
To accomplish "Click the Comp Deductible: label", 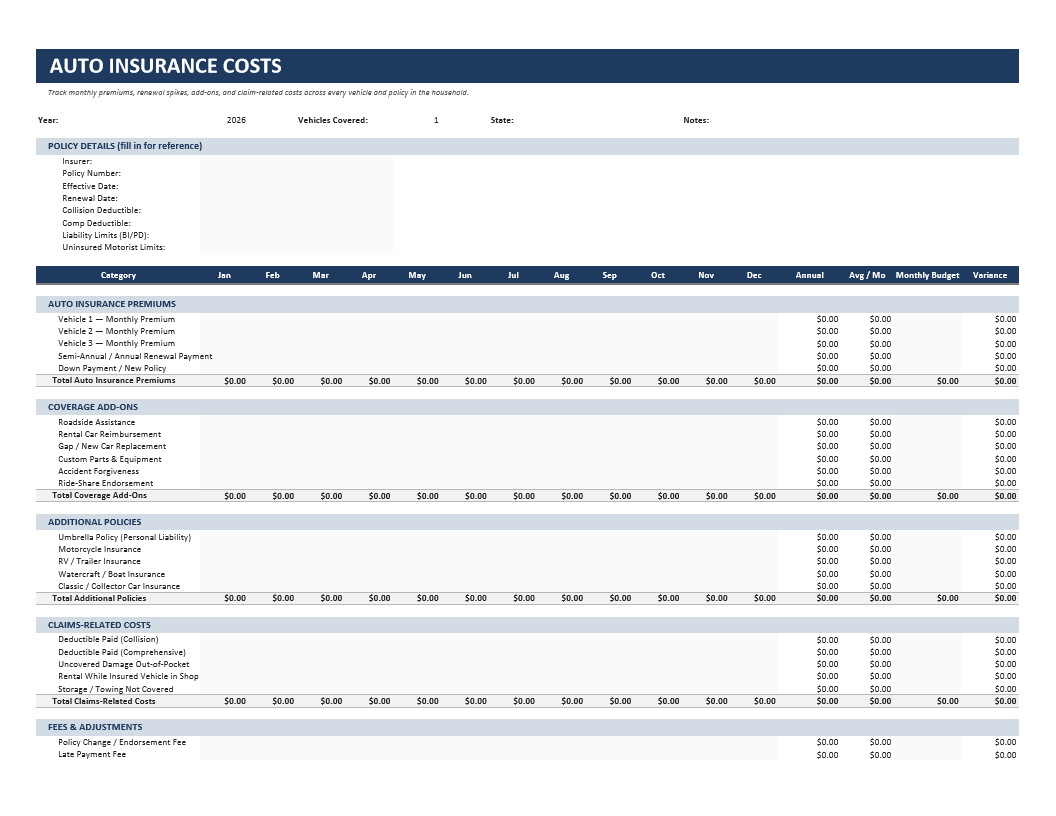I will coord(96,223).
